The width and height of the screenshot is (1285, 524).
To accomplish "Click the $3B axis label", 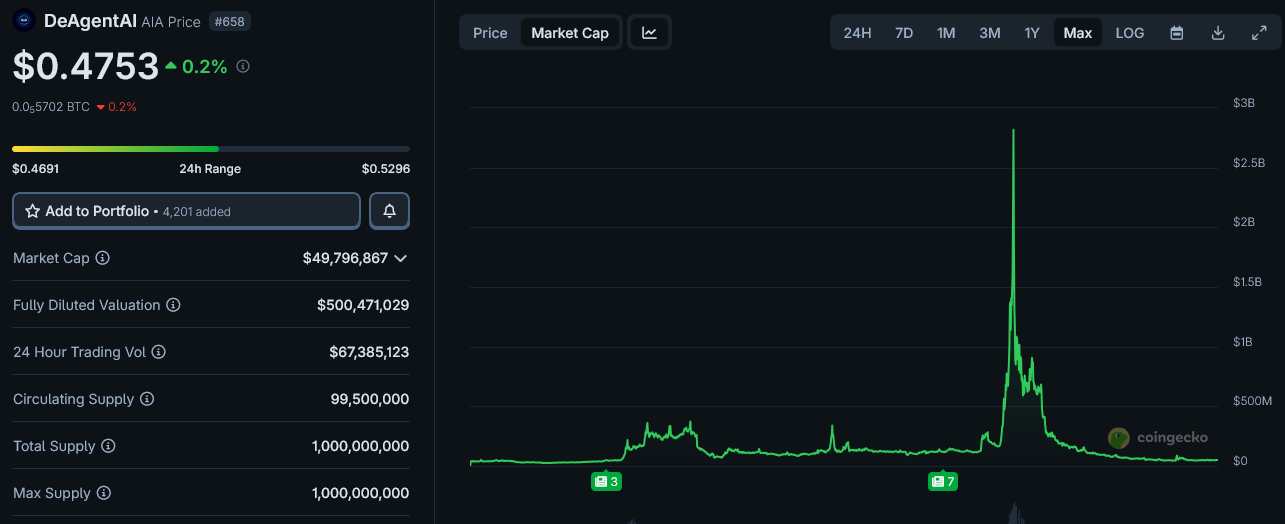I will pyautogui.click(x=1244, y=103).
